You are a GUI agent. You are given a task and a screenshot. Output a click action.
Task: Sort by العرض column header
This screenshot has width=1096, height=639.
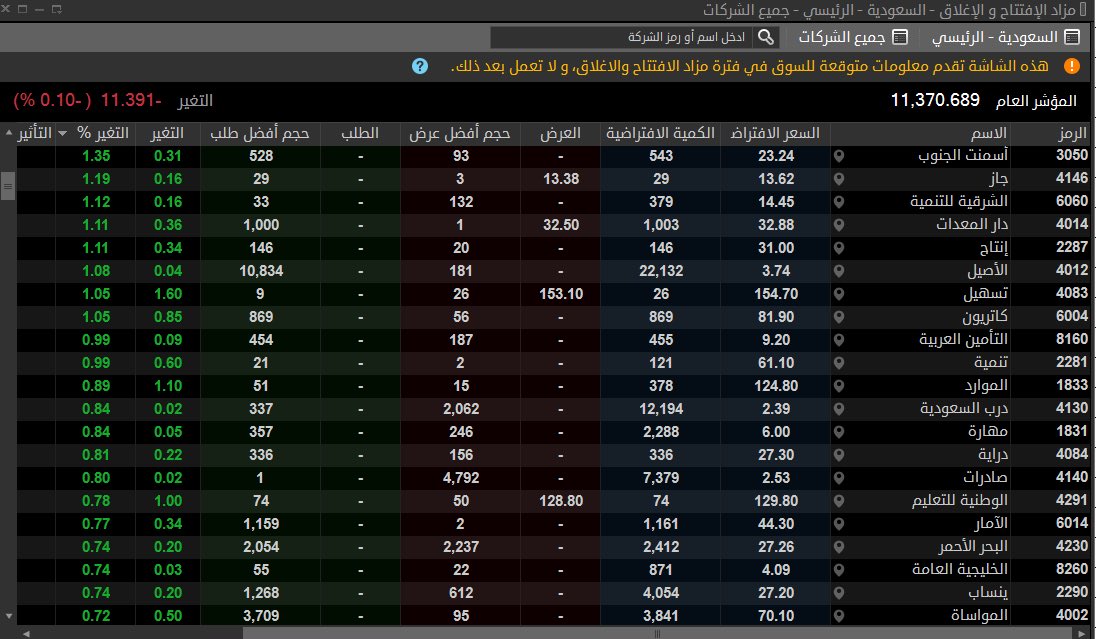[561, 133]
